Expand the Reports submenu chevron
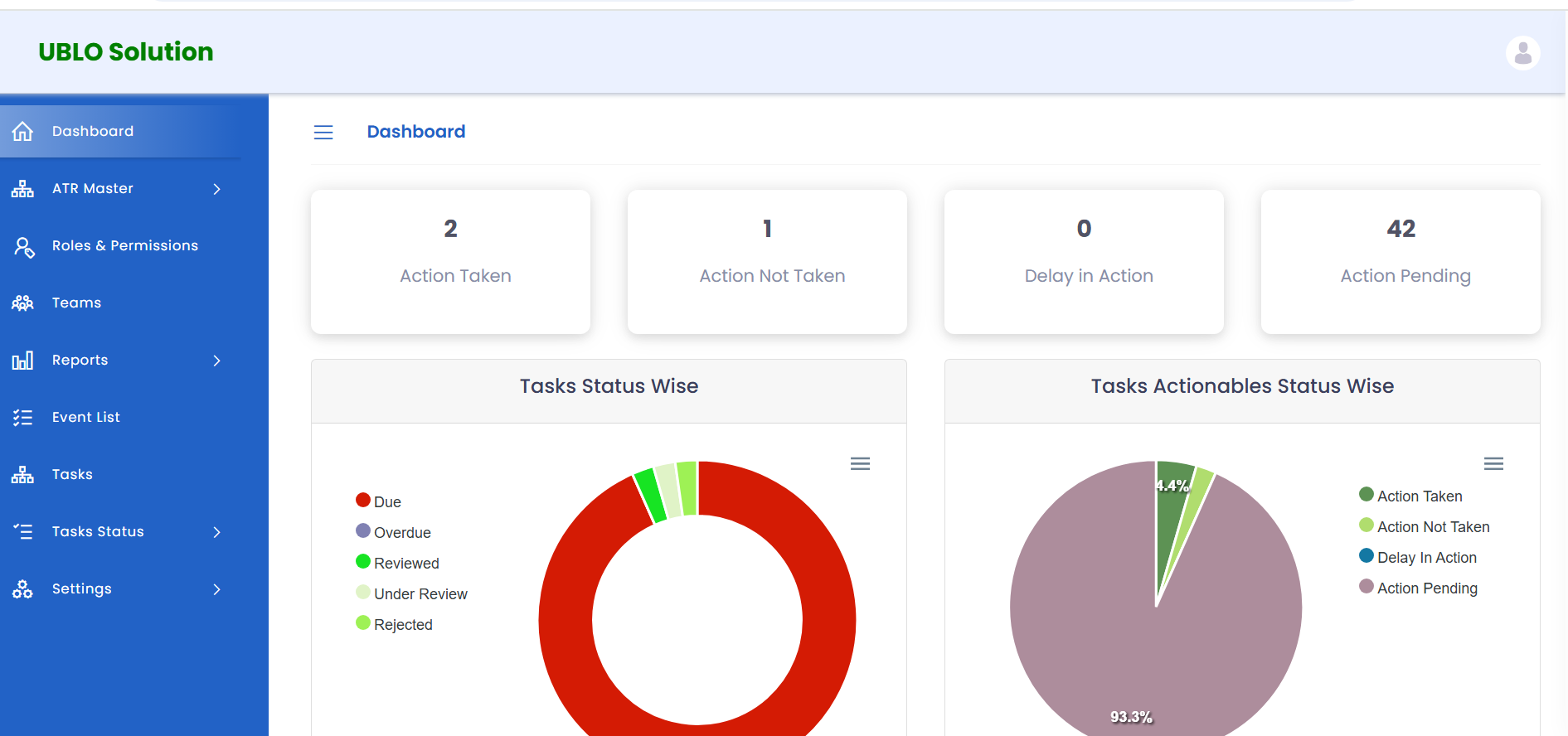 tap(216, 361)
